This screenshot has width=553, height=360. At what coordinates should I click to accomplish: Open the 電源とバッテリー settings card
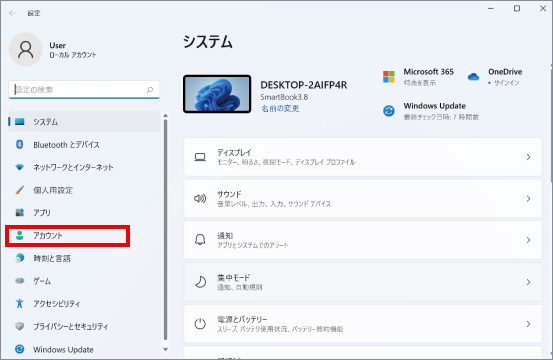363,324
